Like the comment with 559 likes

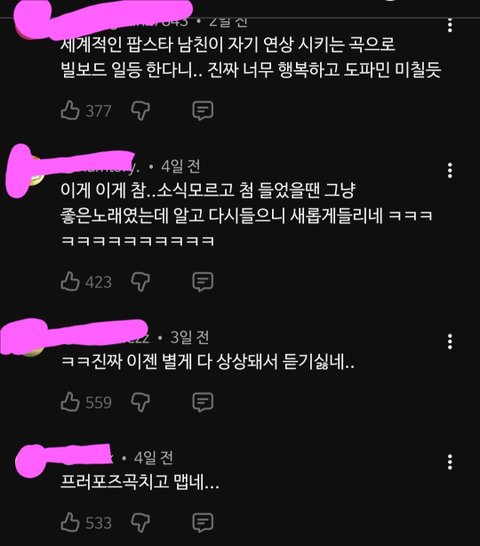click(70, 401)
